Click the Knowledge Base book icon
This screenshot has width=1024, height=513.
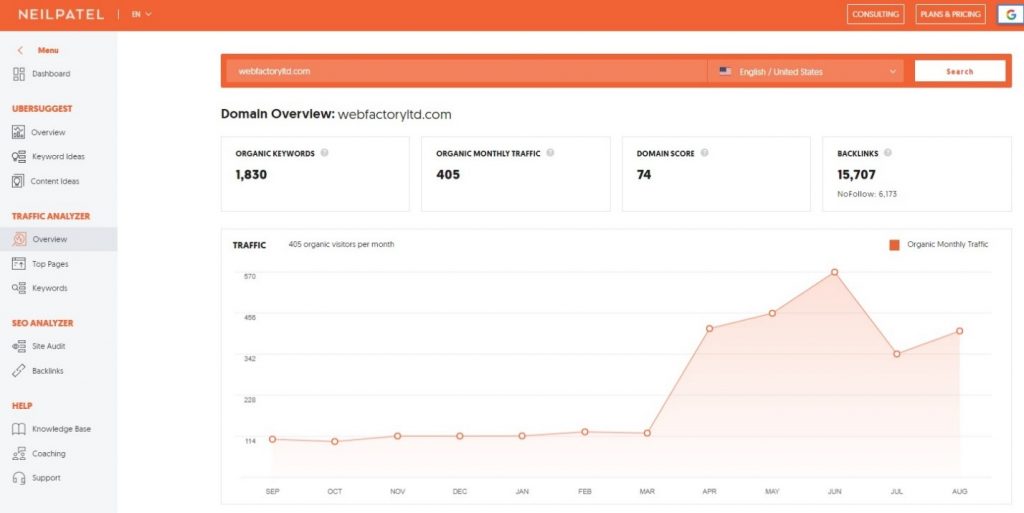point(19,429)
